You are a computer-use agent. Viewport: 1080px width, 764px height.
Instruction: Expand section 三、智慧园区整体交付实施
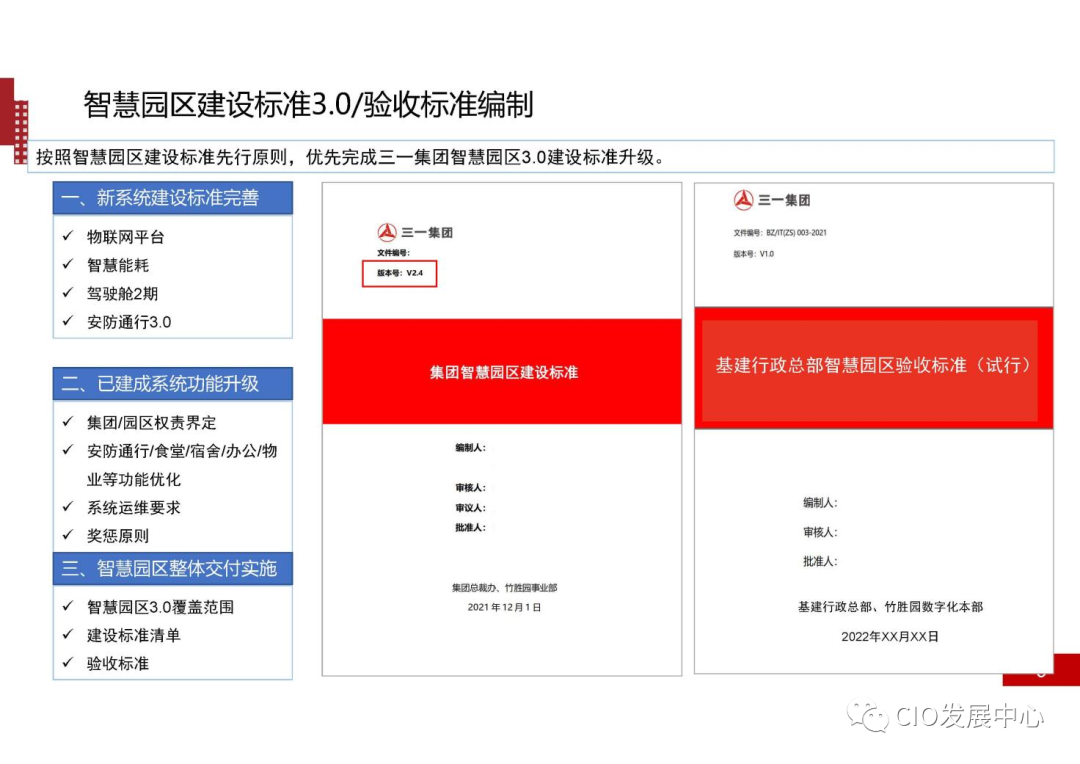172,569
